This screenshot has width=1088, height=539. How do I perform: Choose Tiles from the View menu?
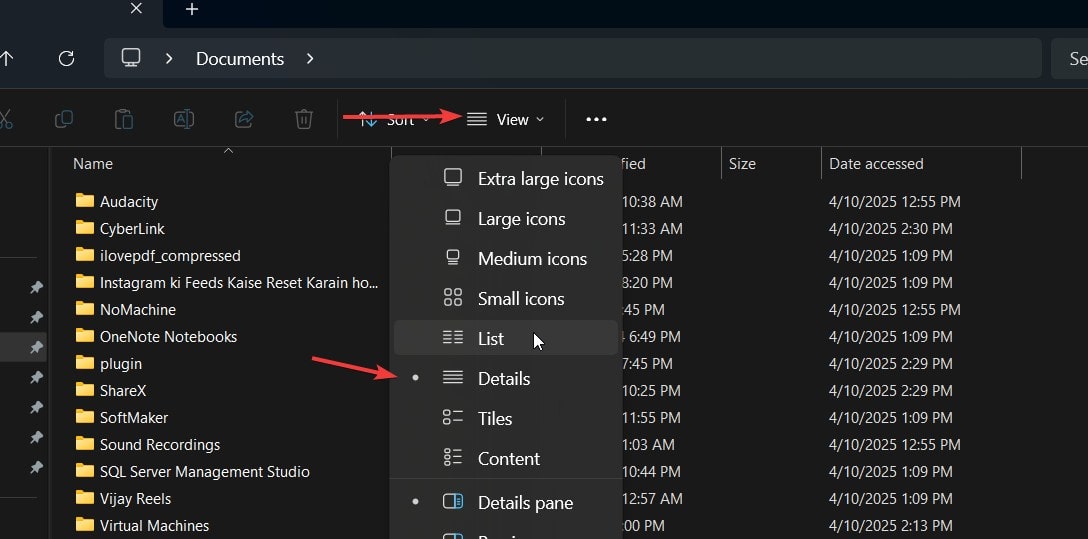495,419
